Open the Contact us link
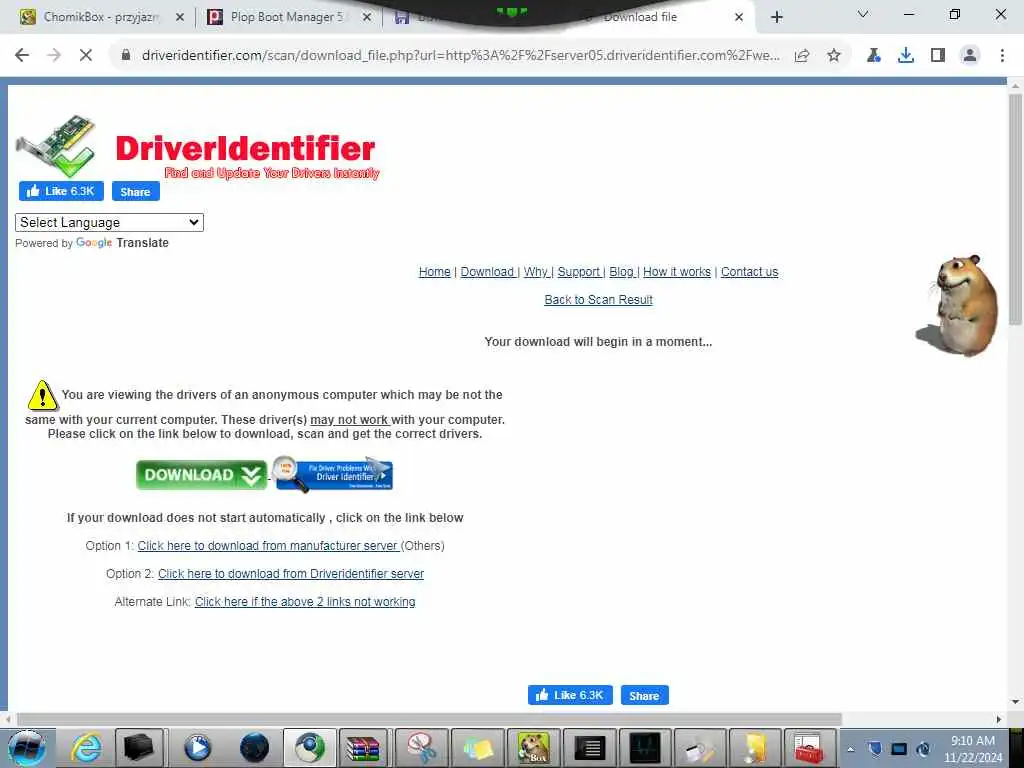The image size is (1024, 768). [750, 272]
